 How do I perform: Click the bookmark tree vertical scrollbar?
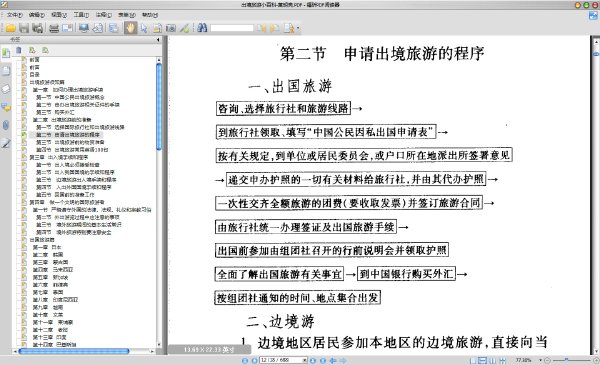pyautogui.click(x=159, y=107)
